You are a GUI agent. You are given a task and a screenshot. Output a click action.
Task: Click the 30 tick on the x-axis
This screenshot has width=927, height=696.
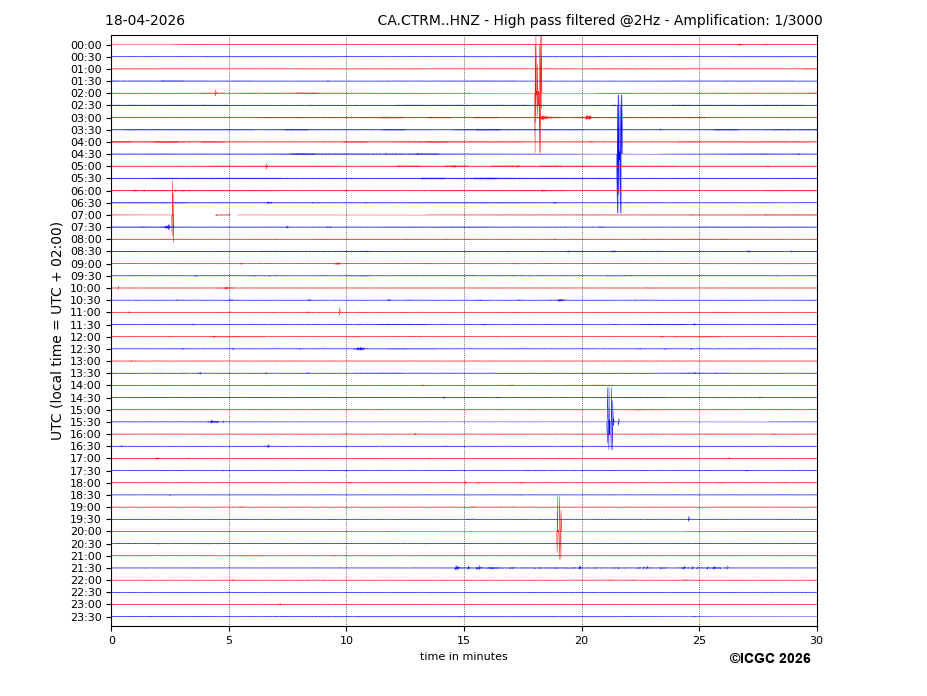[816, 640]
